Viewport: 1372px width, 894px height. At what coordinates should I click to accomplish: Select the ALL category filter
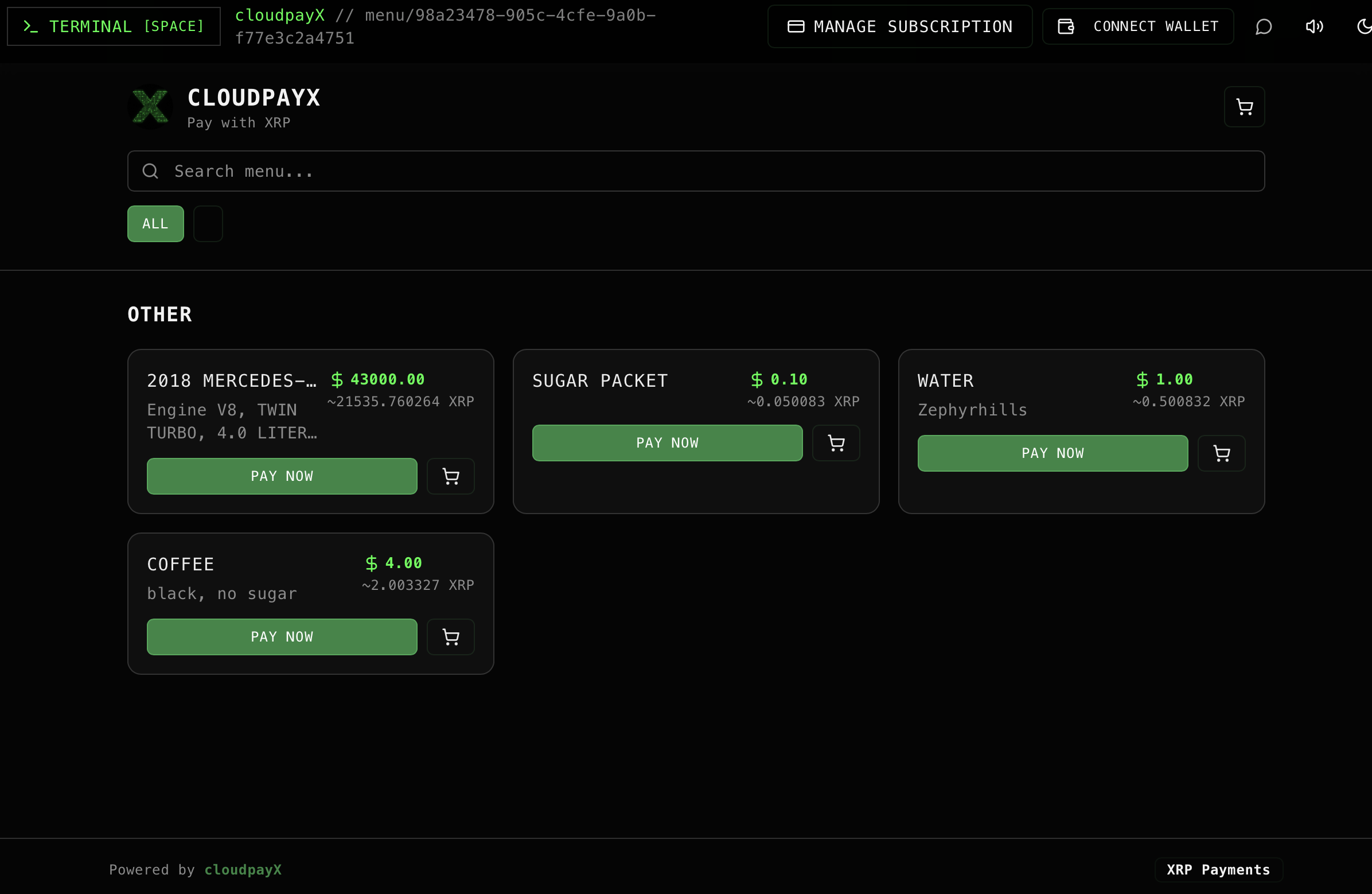coord(154,224)
